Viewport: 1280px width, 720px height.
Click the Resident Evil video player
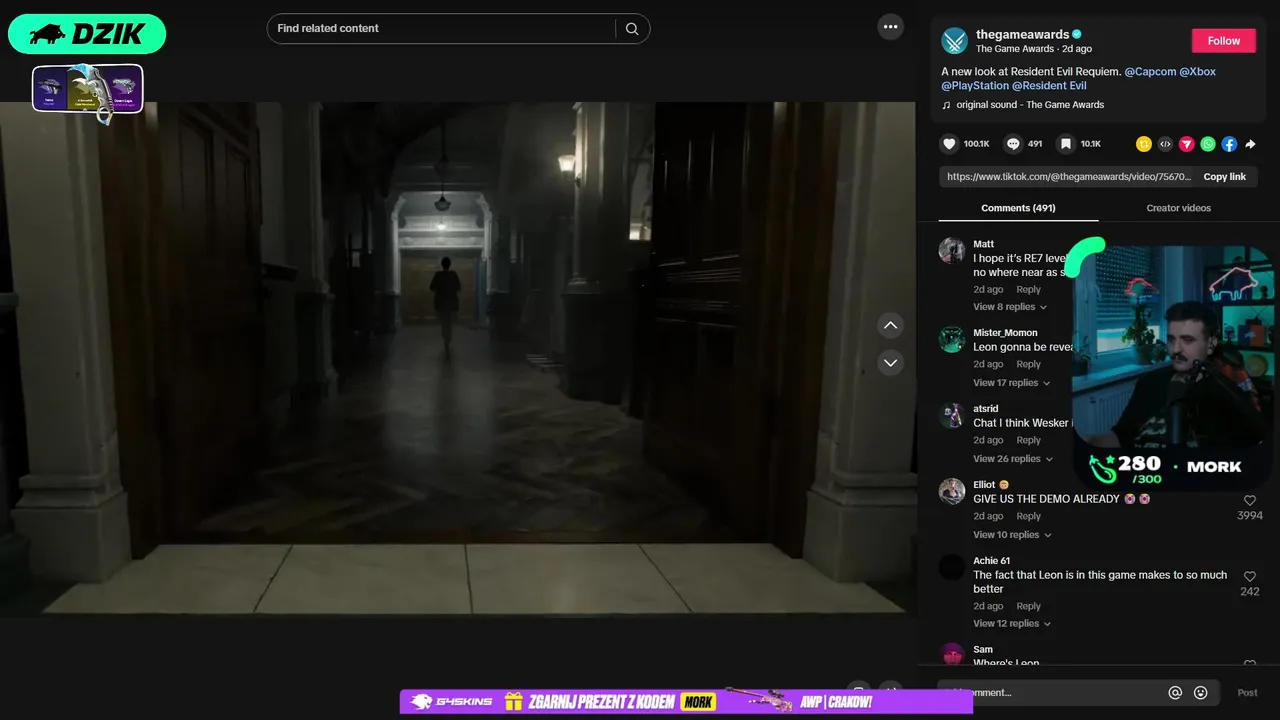pyautogui.click(x=457, y=358)
